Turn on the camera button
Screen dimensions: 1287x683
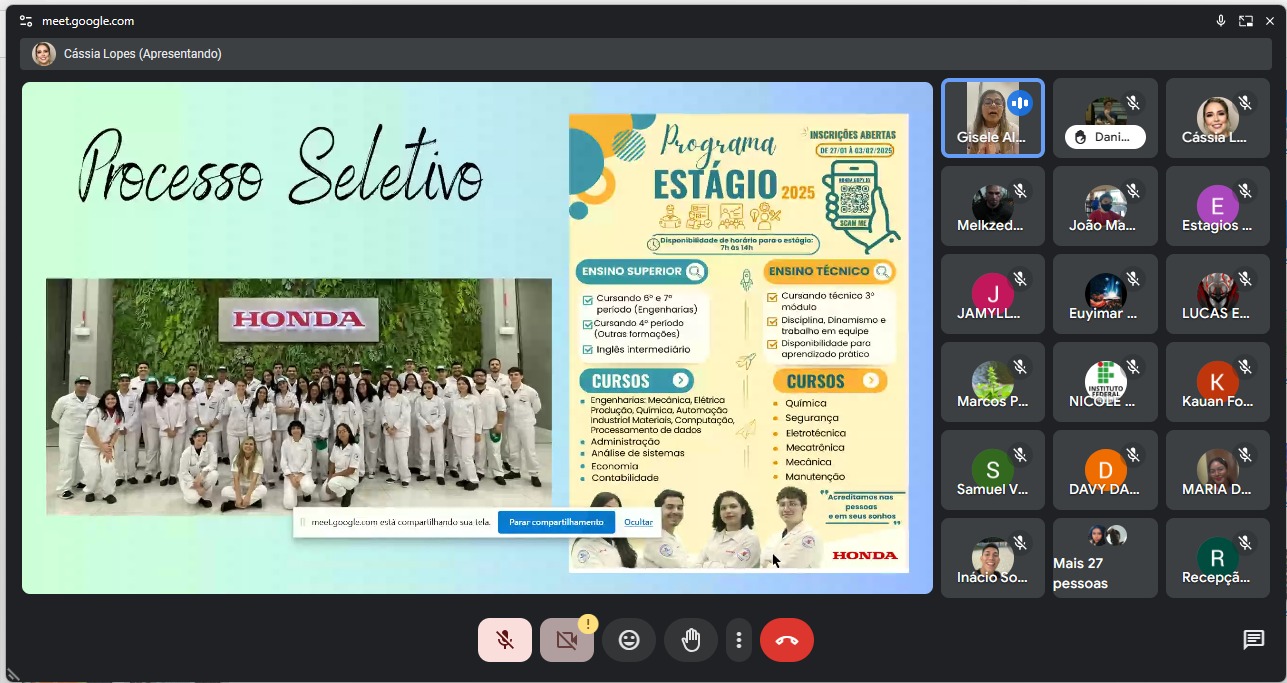tap(567, 640)
